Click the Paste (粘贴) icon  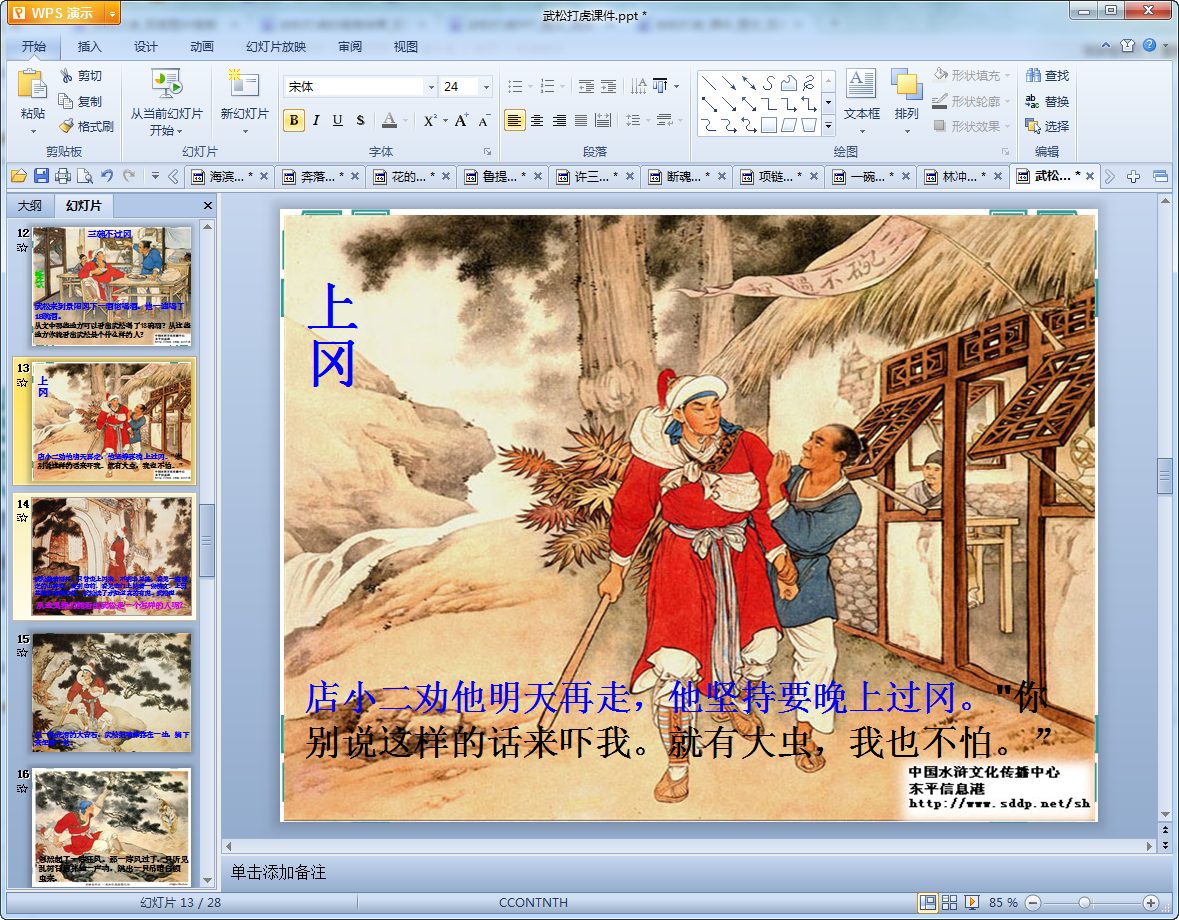coord(32,84)
